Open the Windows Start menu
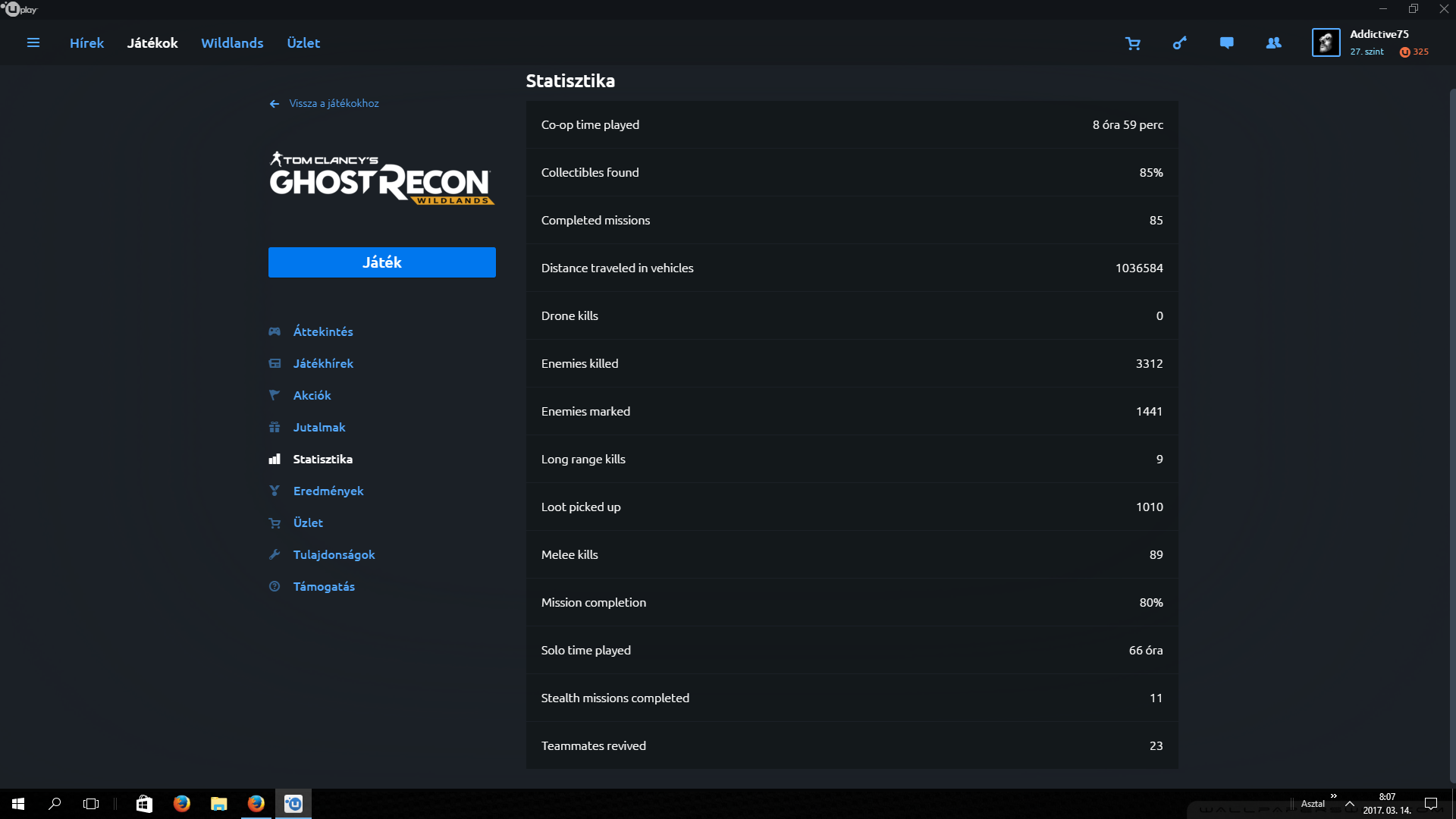 [x=18, y=804]
